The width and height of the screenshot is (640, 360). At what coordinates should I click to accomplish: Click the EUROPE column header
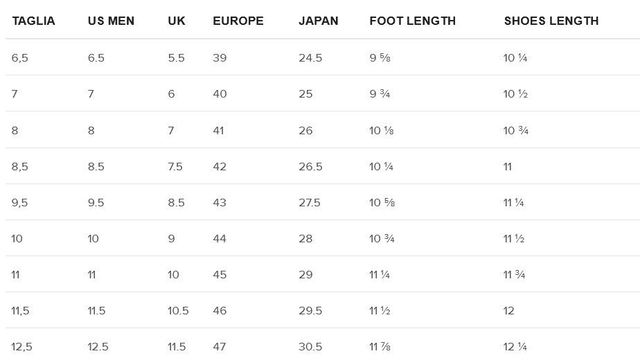click(x=238, y=21)
